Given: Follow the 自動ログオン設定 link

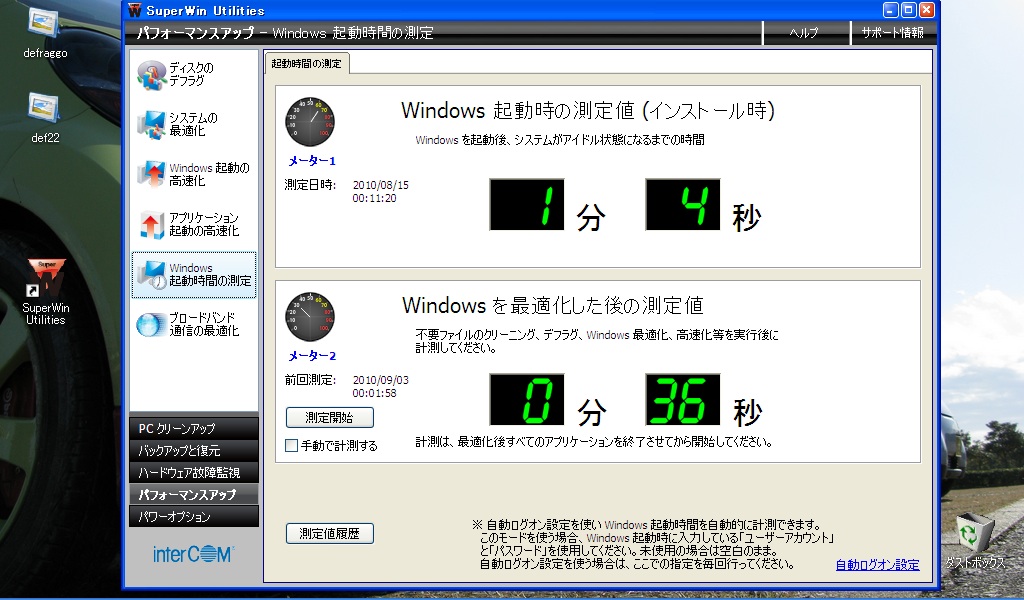Looking at the screenshot, I should pos(878,565).
